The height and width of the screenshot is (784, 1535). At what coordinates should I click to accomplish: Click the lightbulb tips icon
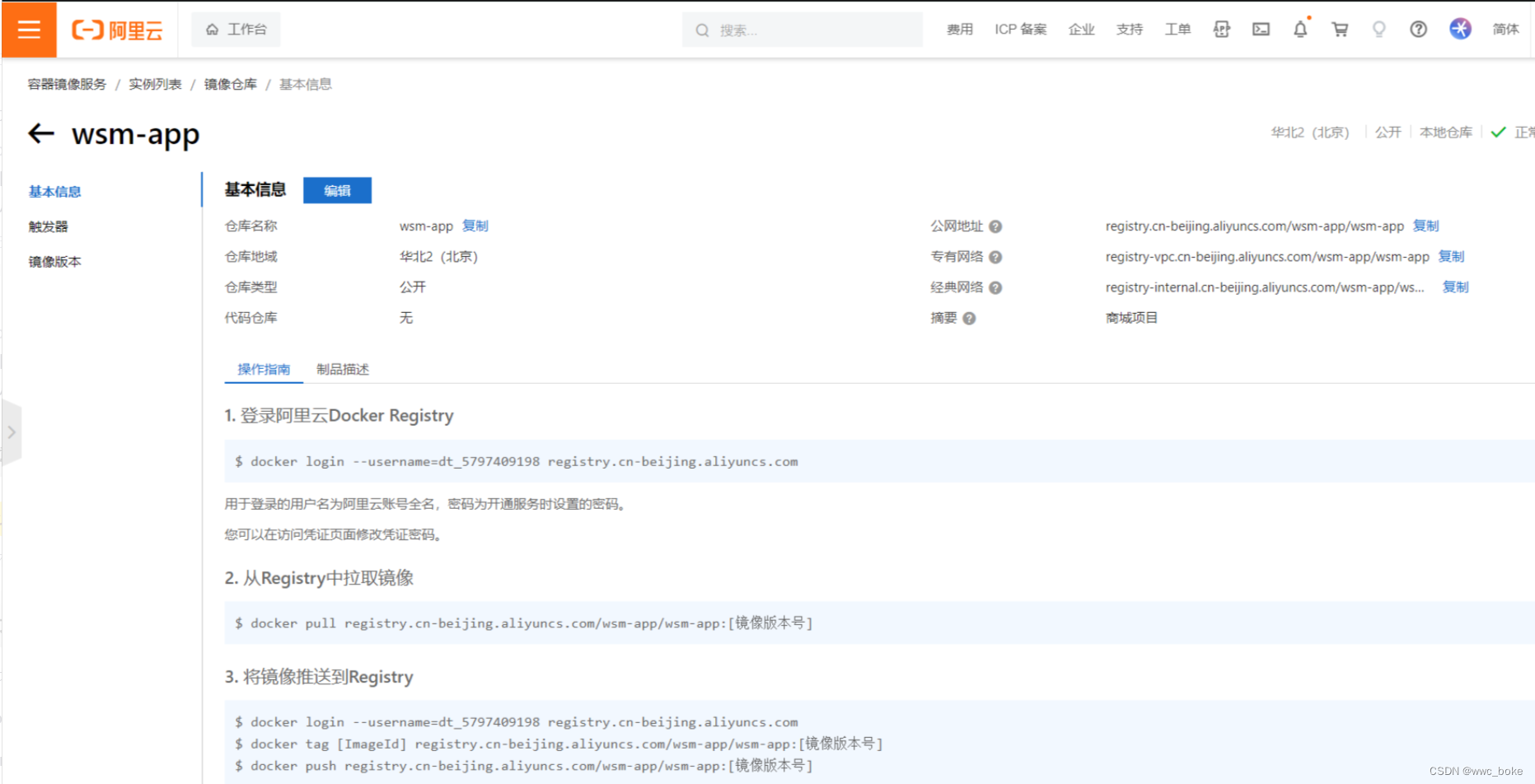(x=1378, y=30)
